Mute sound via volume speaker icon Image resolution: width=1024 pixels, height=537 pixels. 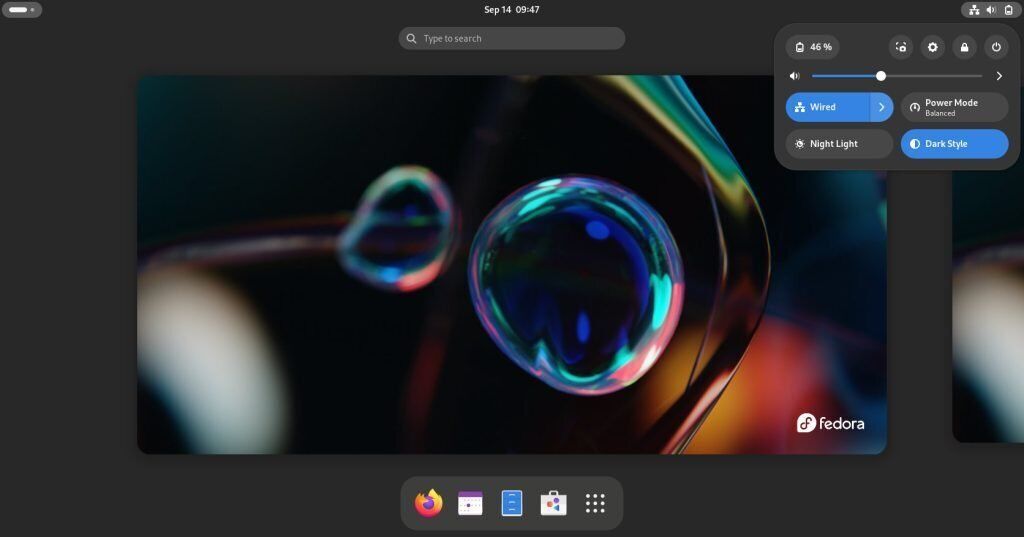coord(795,76)
